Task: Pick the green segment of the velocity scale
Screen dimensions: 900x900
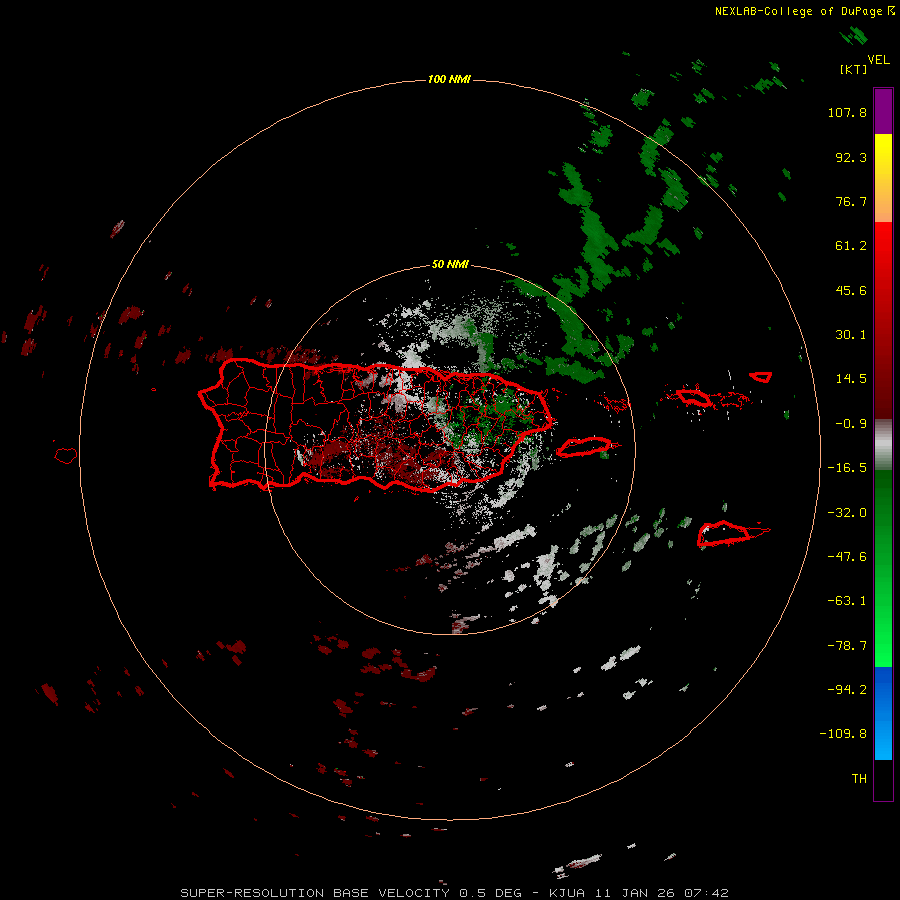Action: click(883, 568)
